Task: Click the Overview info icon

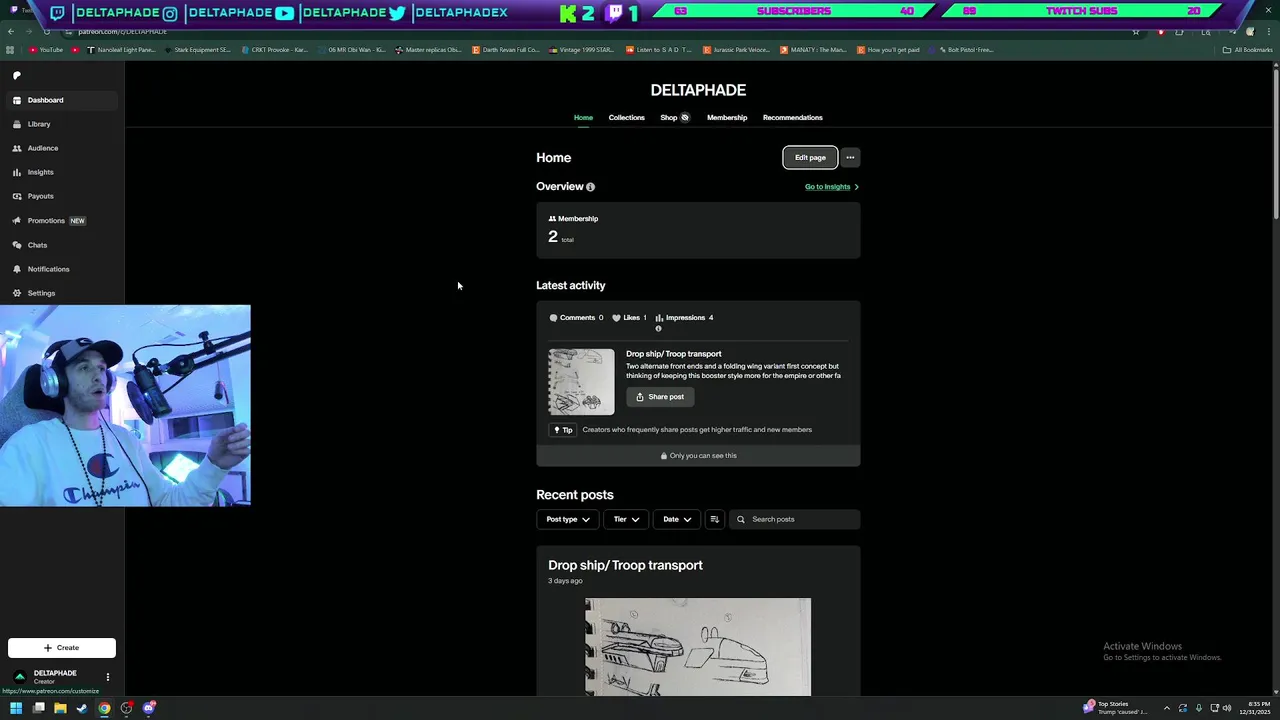Action: [x=590, y=187]
